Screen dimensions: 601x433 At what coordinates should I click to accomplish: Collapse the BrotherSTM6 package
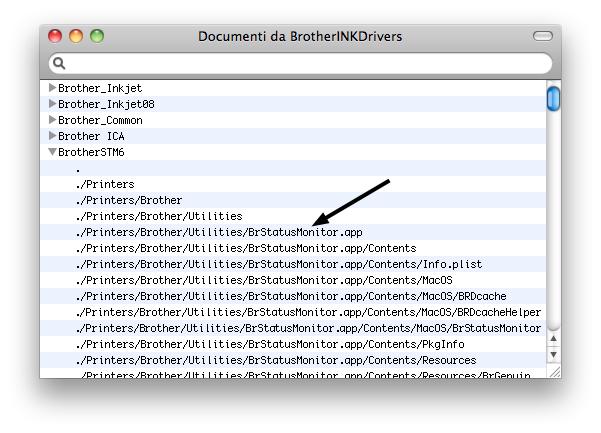(x=53, y=152)
